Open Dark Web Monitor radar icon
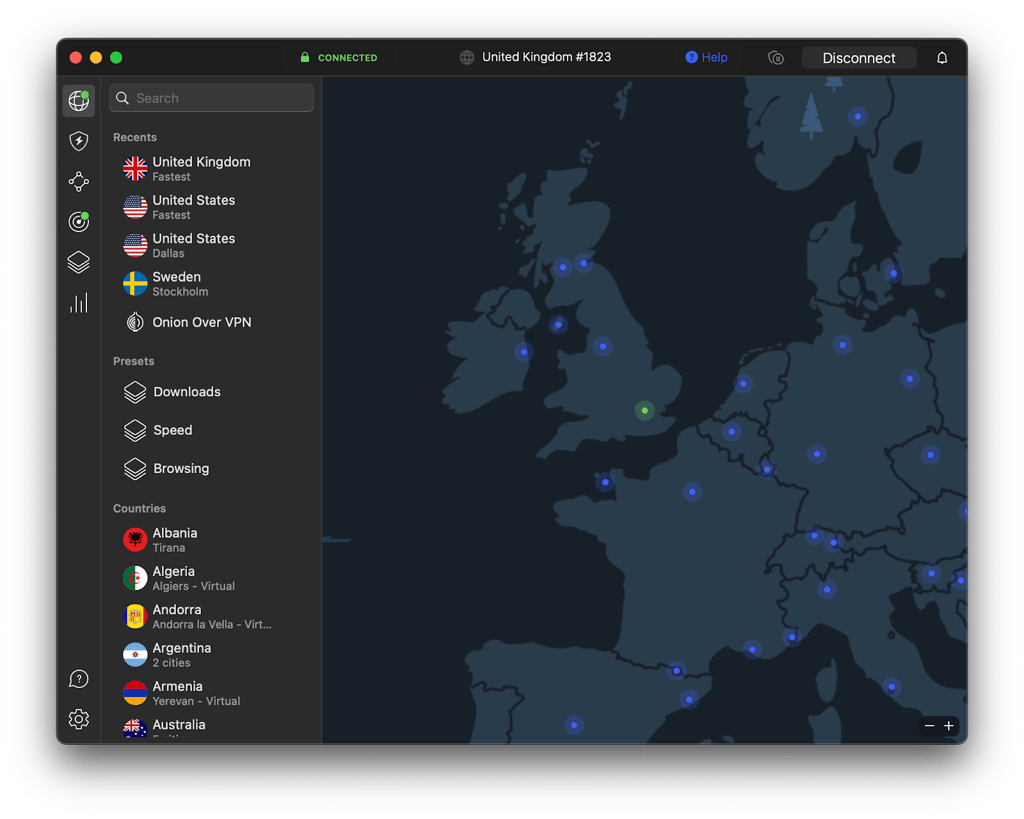Image resolution: width=1024 pixels, height=819 pixels. click(x=78, y=222)
